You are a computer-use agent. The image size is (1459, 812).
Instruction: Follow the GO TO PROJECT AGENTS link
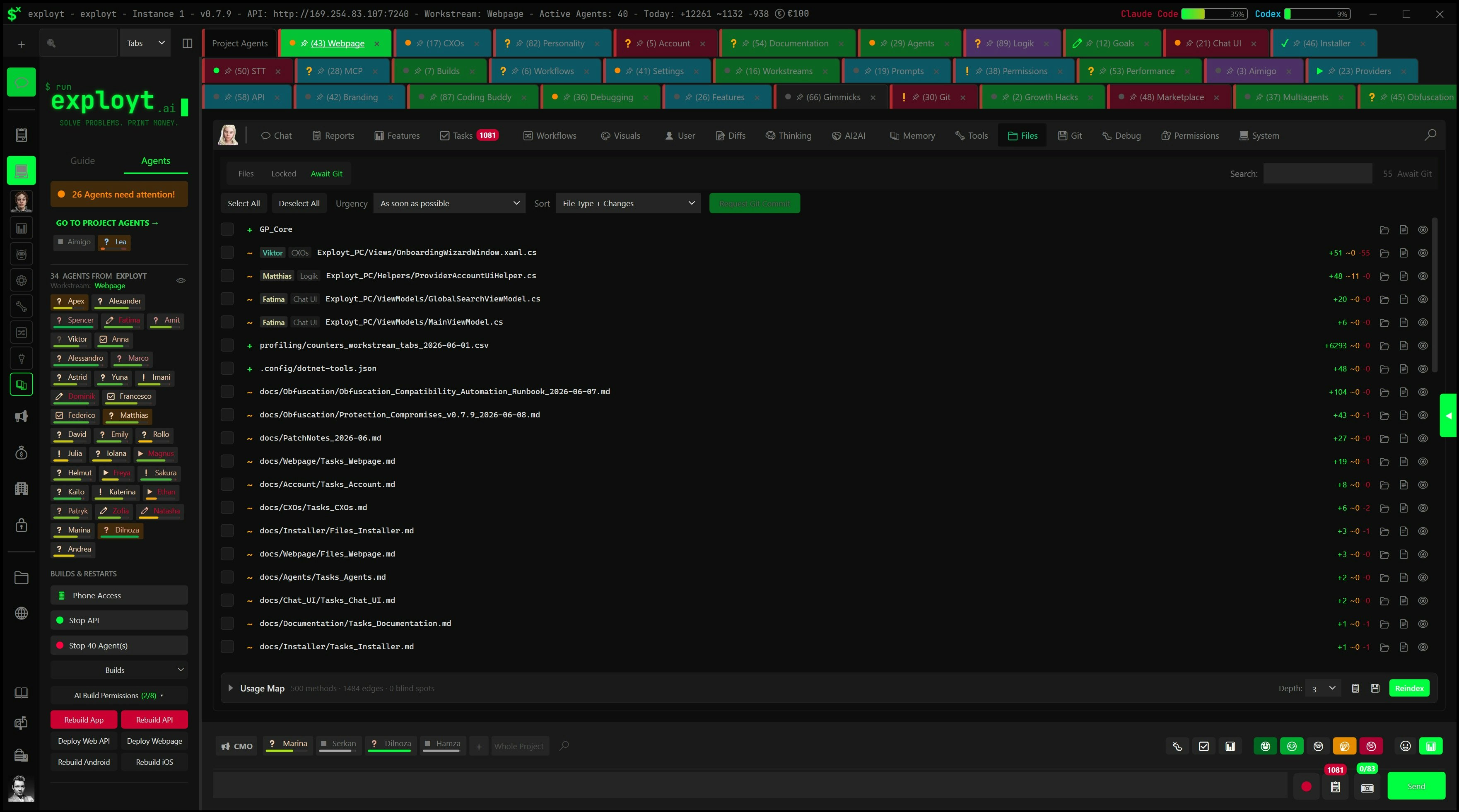coord(107,223)
